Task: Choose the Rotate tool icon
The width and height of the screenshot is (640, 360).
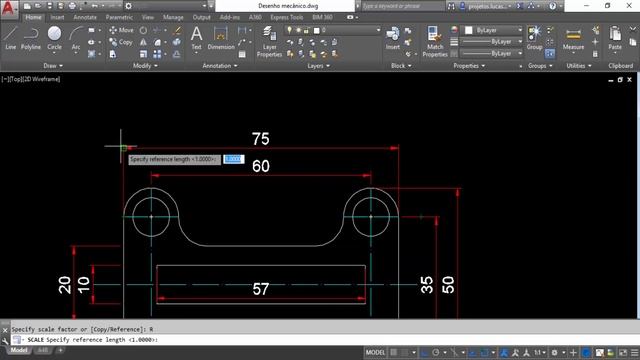Action: (143, 30)
